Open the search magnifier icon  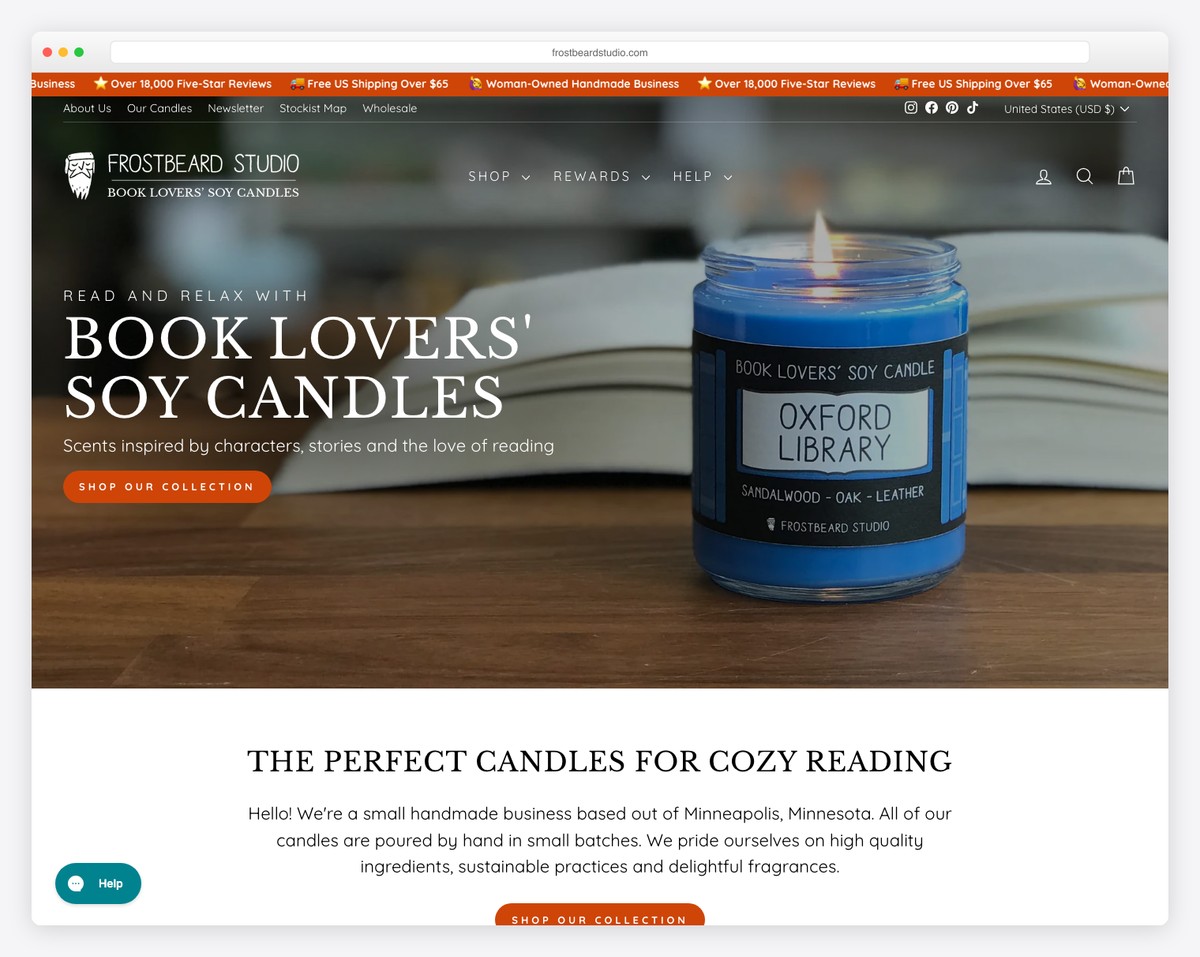[x=1084, y=176]
